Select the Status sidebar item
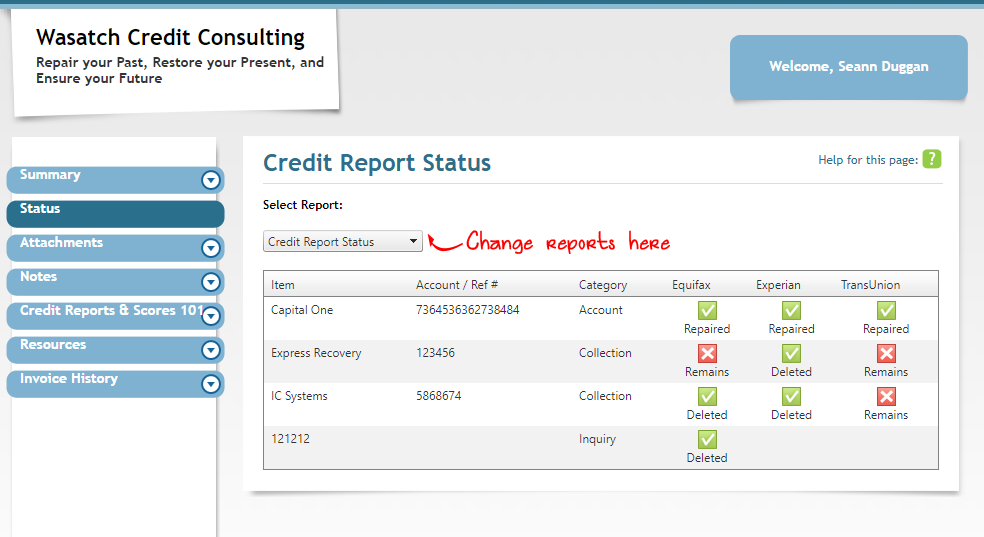This screenshot has width=984, height=537. click(x=115, y=214)
